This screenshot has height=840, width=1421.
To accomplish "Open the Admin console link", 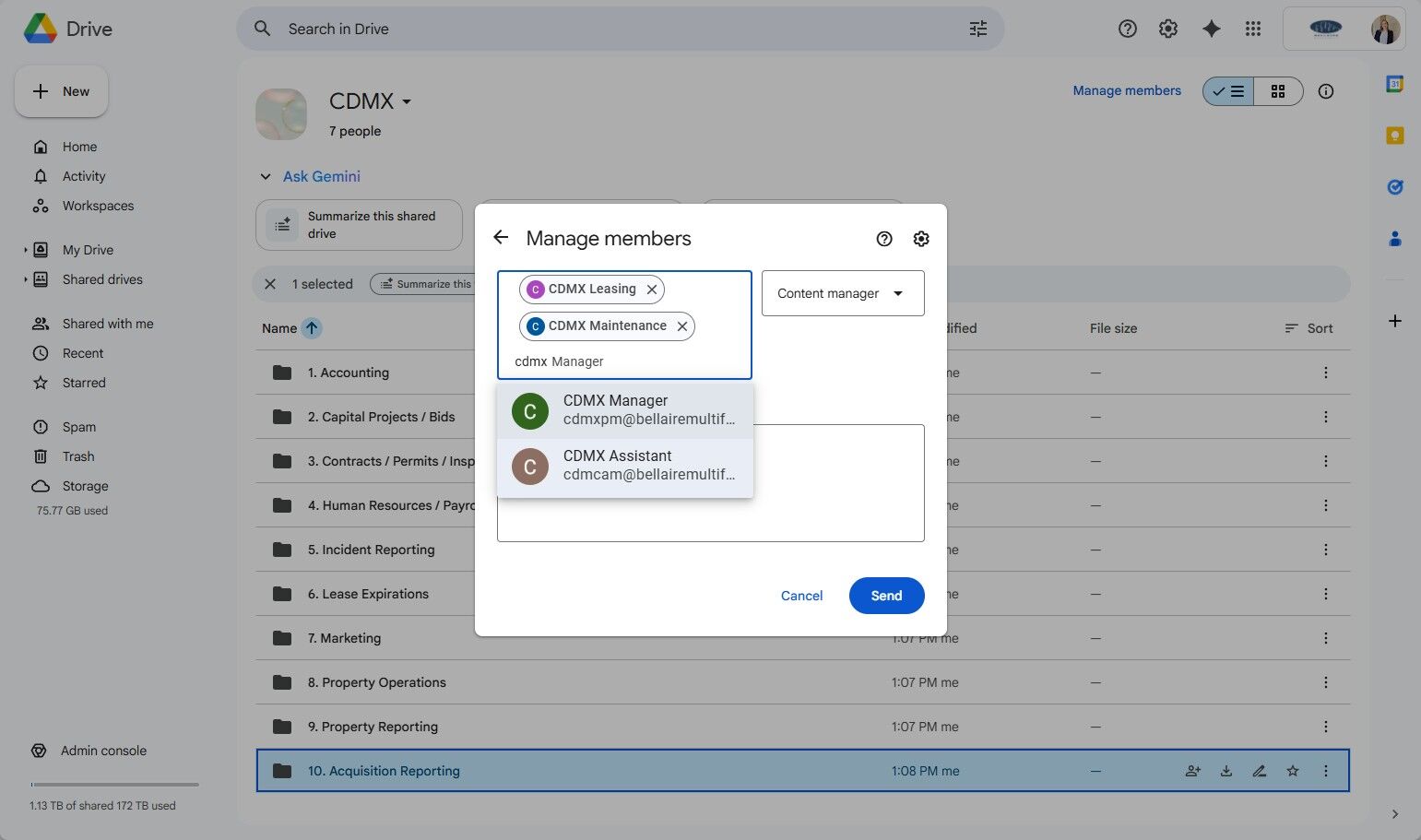I will point(103,751).
